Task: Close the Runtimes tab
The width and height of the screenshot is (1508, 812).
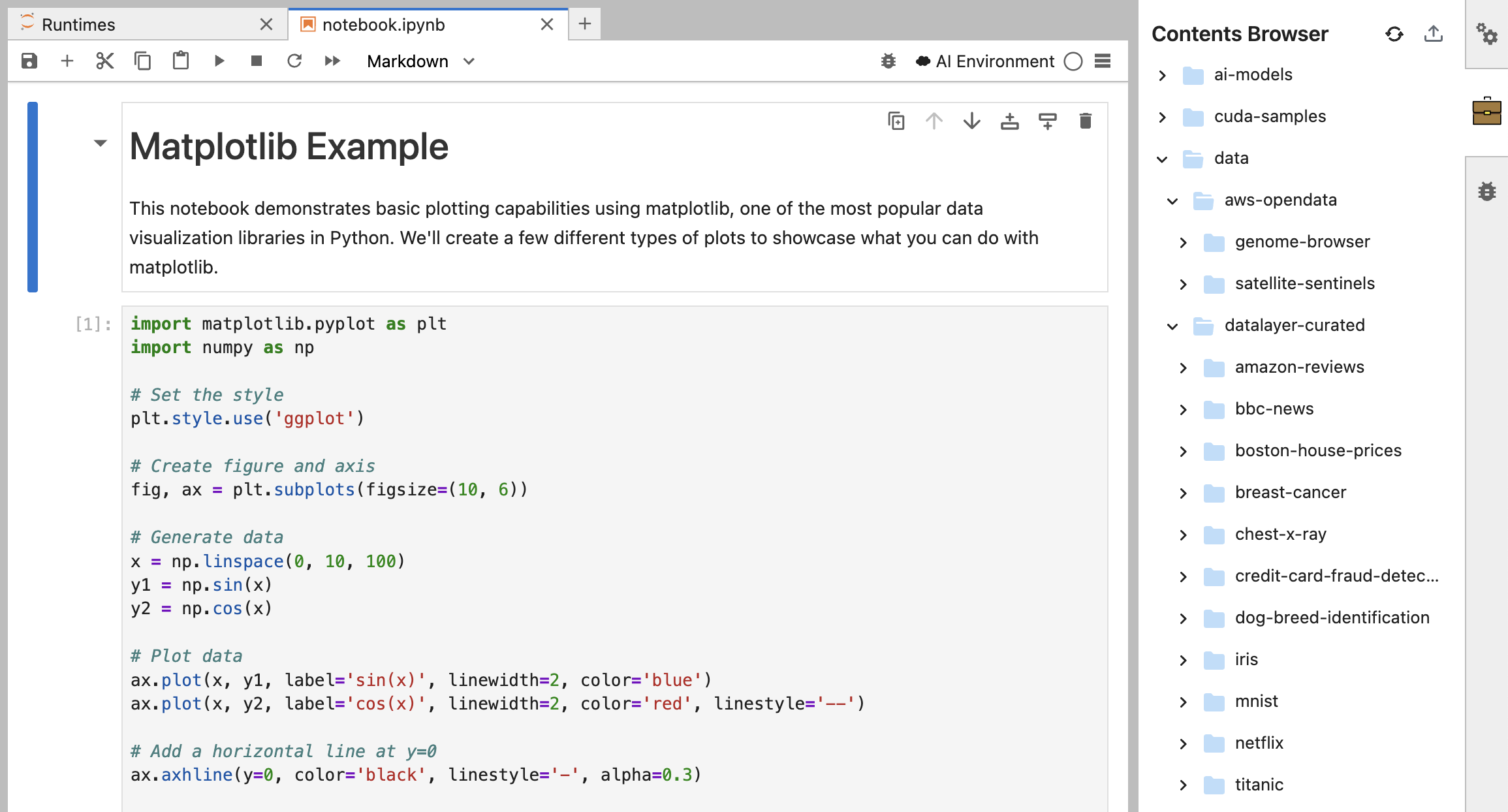Action: [266, 25]
